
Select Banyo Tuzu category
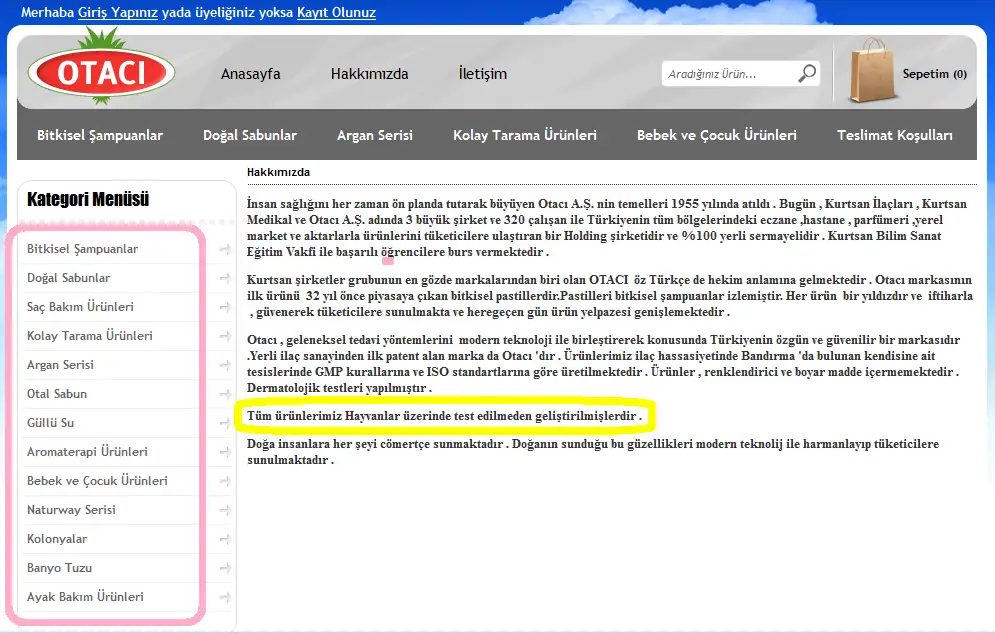(x=60, y=568)
